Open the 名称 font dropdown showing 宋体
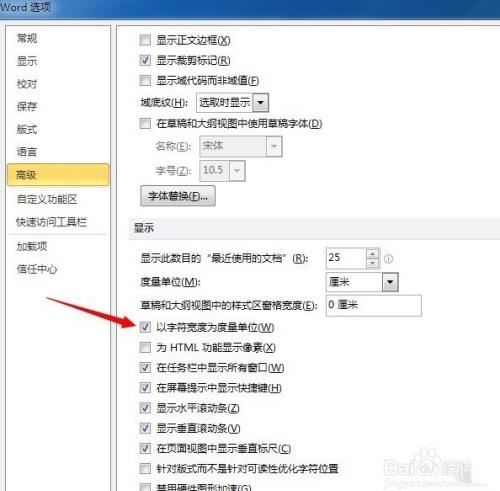 pos(274,146)
